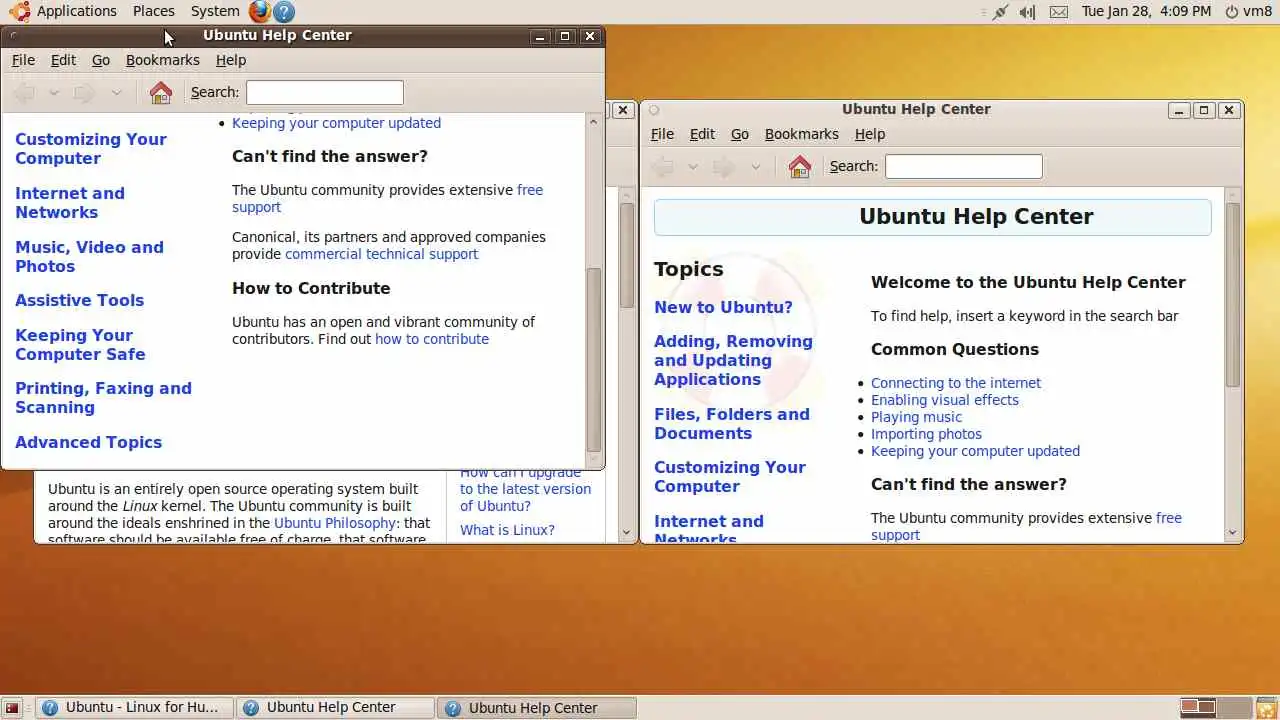
Task: Open the System menu
Action: tap(215, 11)
